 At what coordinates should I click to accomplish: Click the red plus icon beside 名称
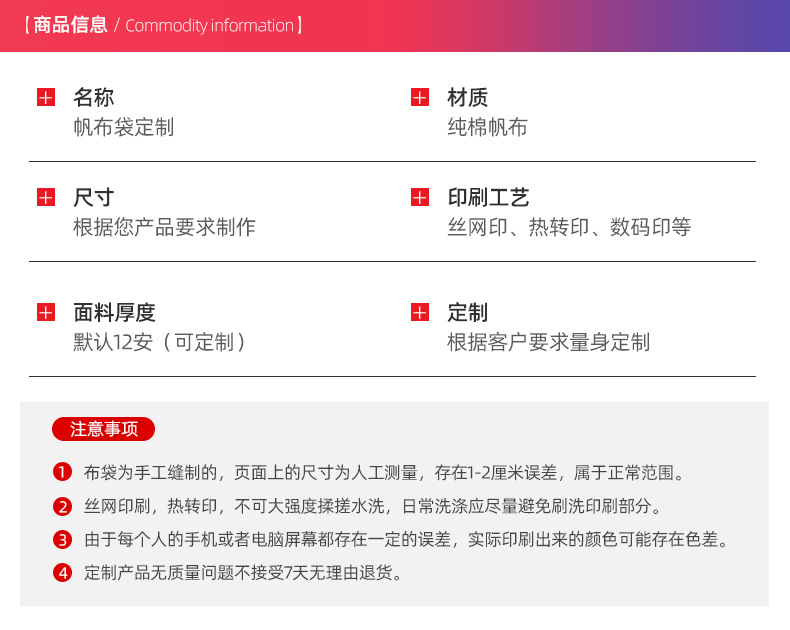click(x=45, y=98)
